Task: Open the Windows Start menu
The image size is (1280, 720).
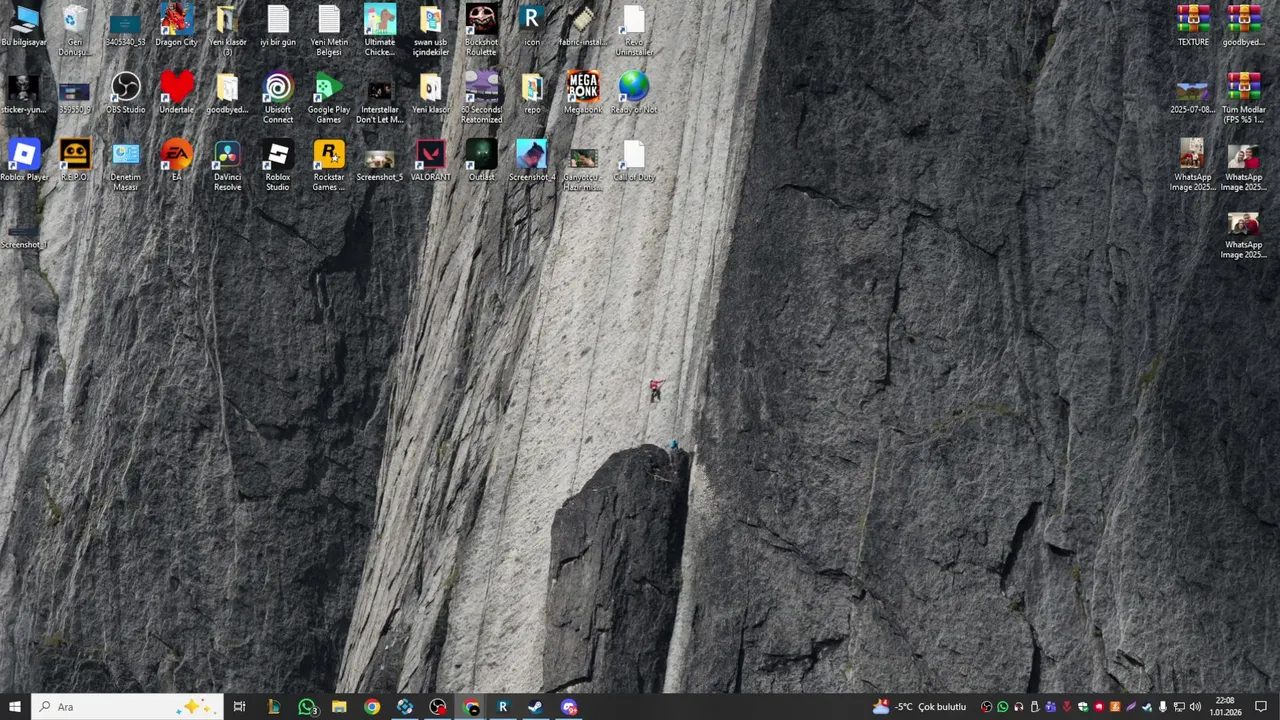Action: (15, 707)
